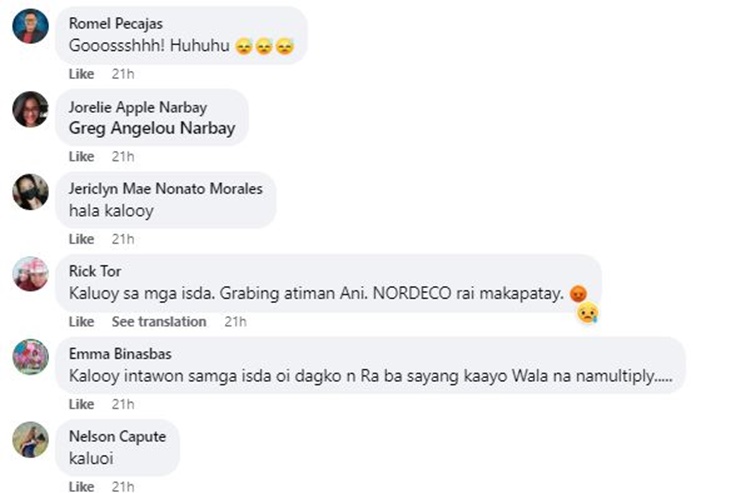Open Nelson Capute name link
Screen dimensions: 750x493
[117, 436]
